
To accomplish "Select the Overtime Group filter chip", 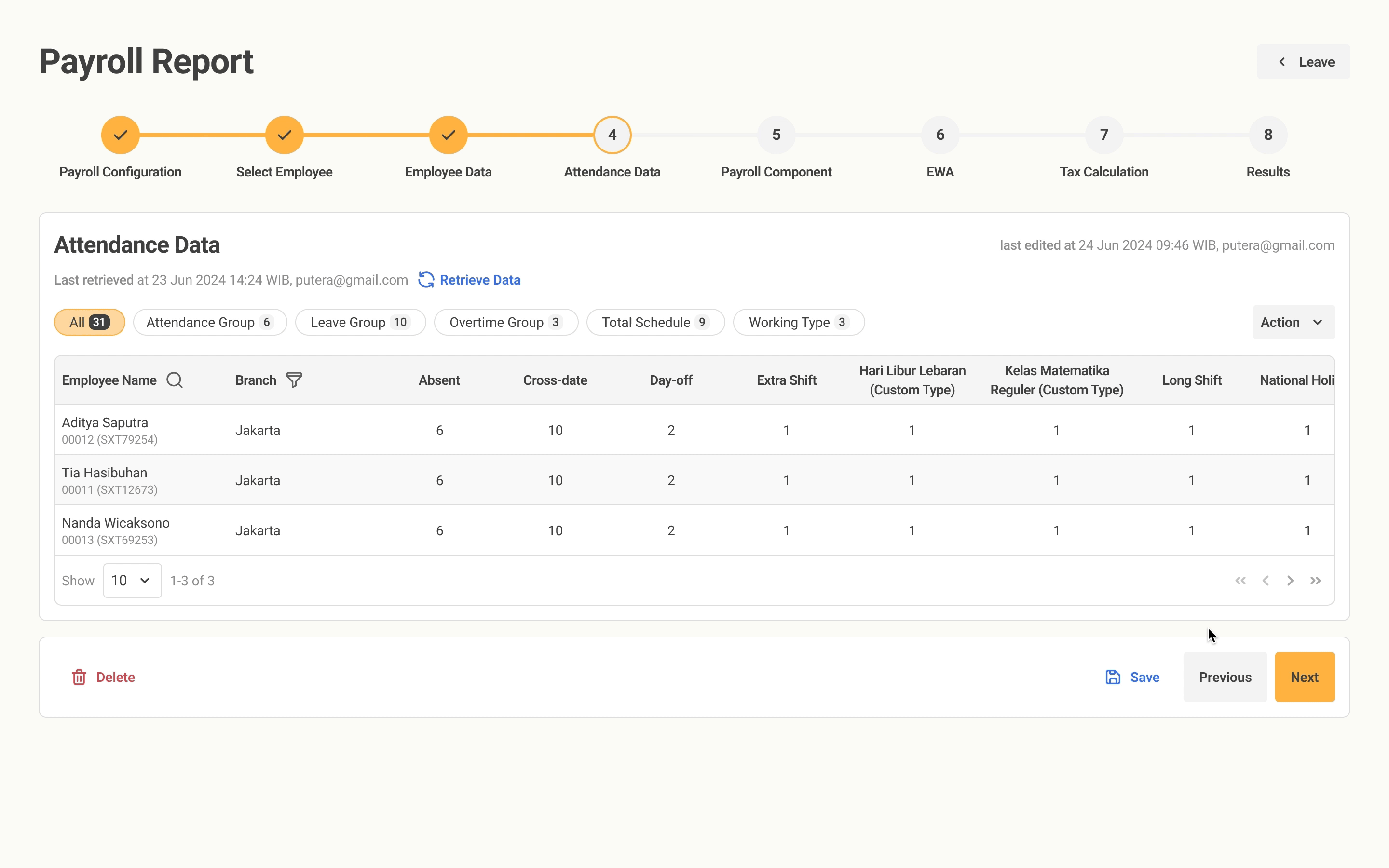I will (505, 322).
